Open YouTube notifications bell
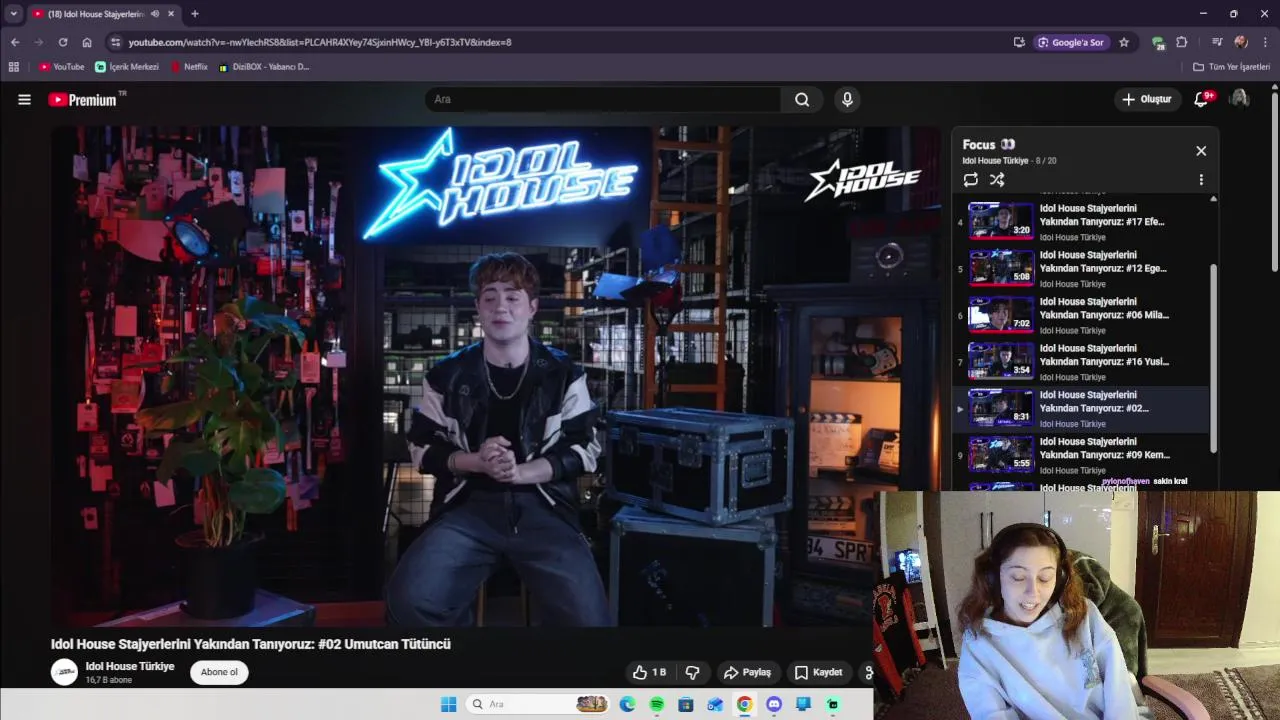 tap(1201, 99)
